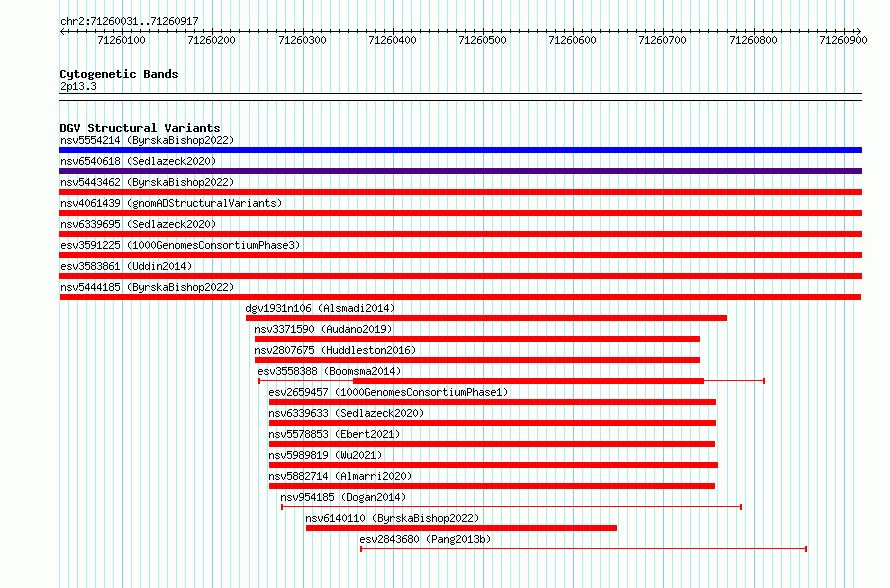Select the red bar under esv2659457

492,402
